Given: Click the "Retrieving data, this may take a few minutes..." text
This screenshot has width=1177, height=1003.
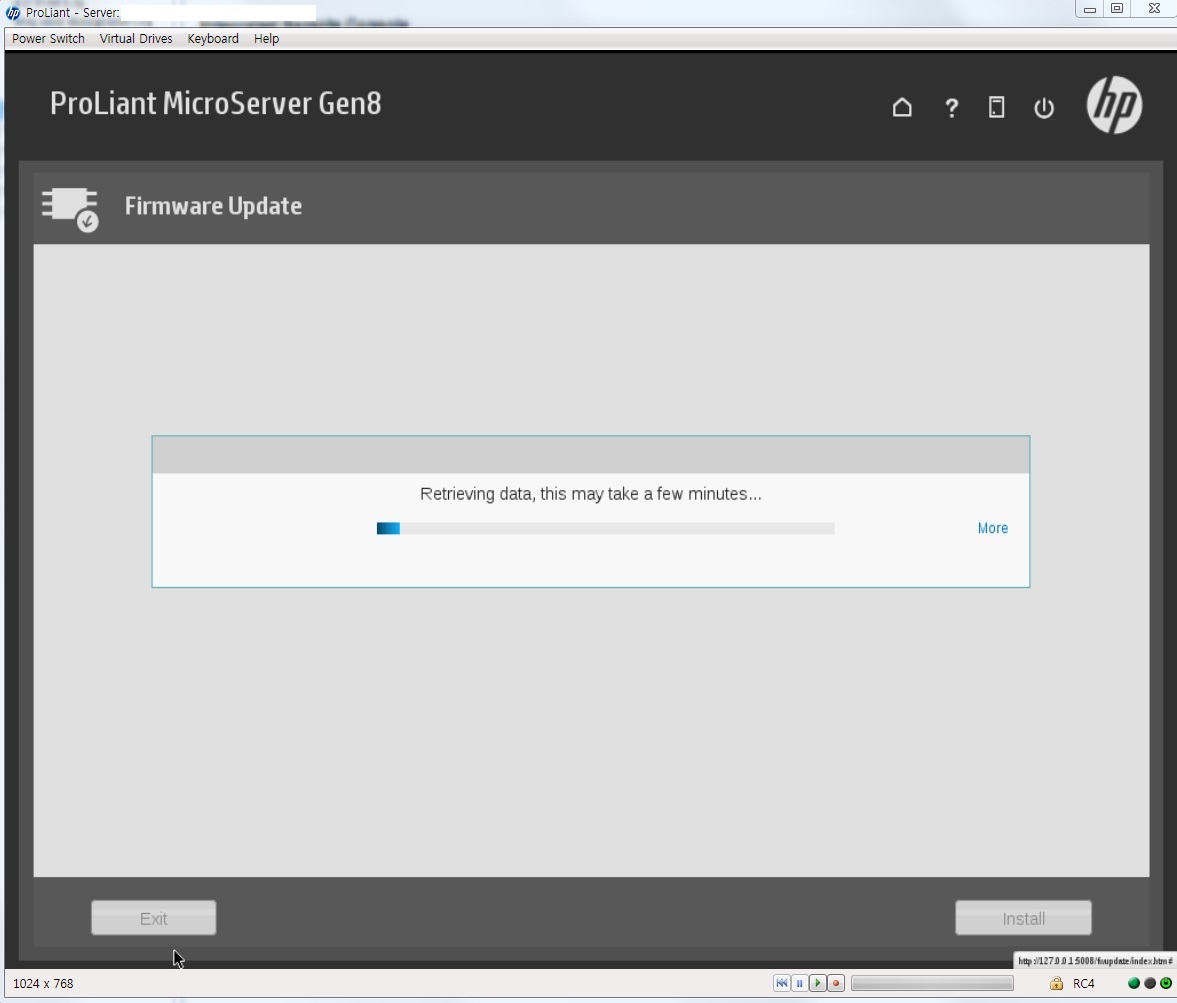Looking at the screenshot, I should 591,494.
